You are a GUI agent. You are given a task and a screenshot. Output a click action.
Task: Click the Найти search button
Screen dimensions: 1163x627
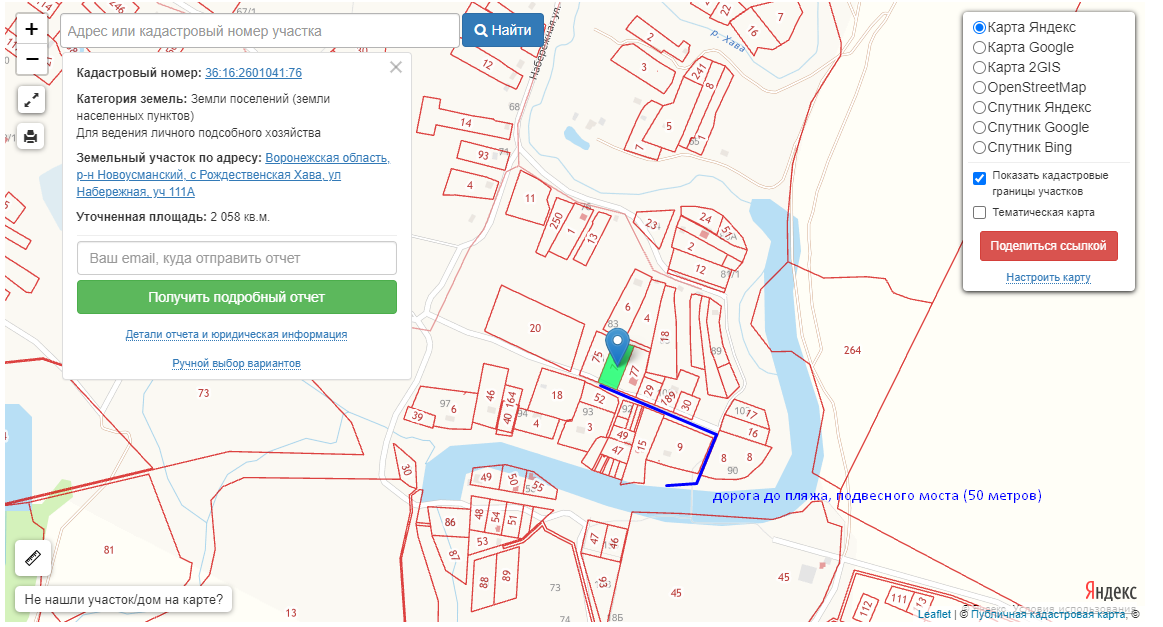503,30
